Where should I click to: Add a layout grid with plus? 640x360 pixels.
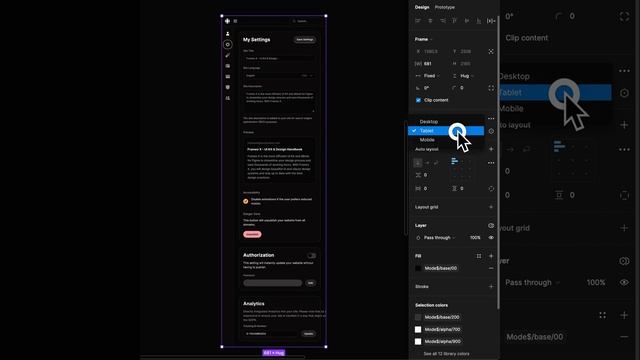(x=491, y=207)
